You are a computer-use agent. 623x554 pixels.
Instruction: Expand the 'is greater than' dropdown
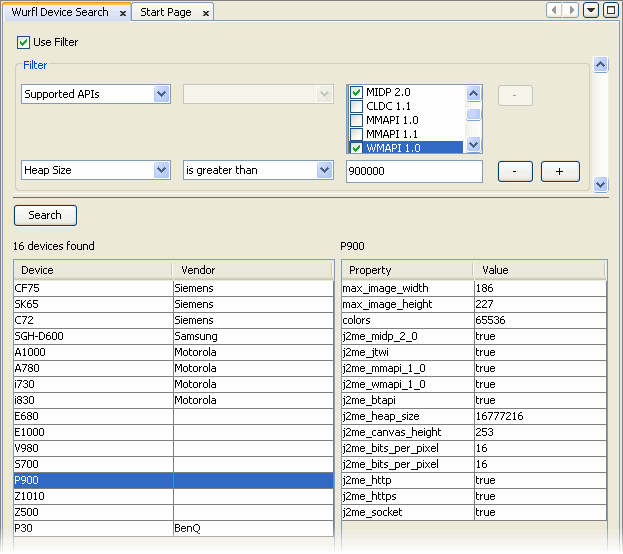pyautogui.click(x=324, y=171)
